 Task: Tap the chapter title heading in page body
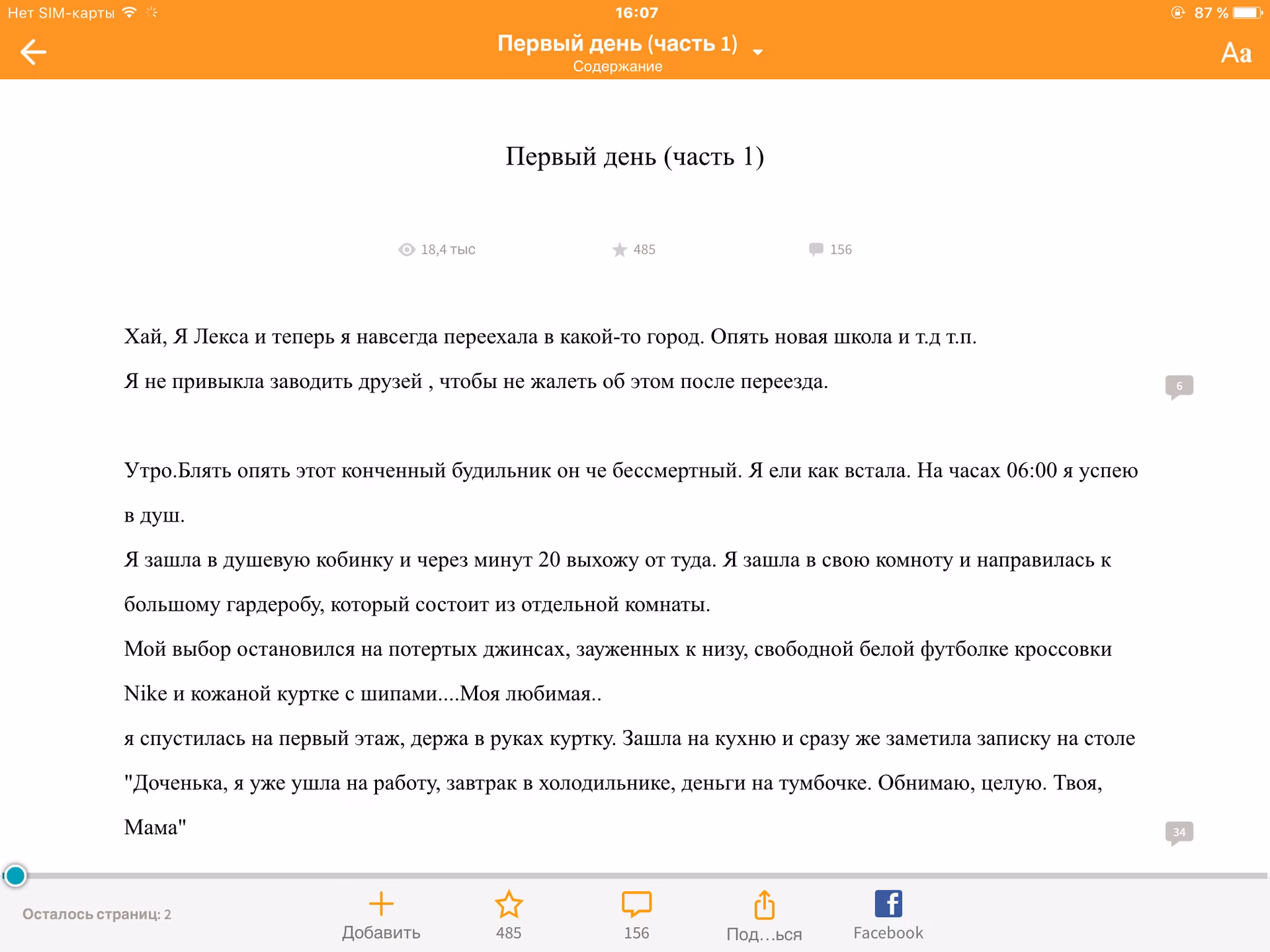(x=635, y=157)
